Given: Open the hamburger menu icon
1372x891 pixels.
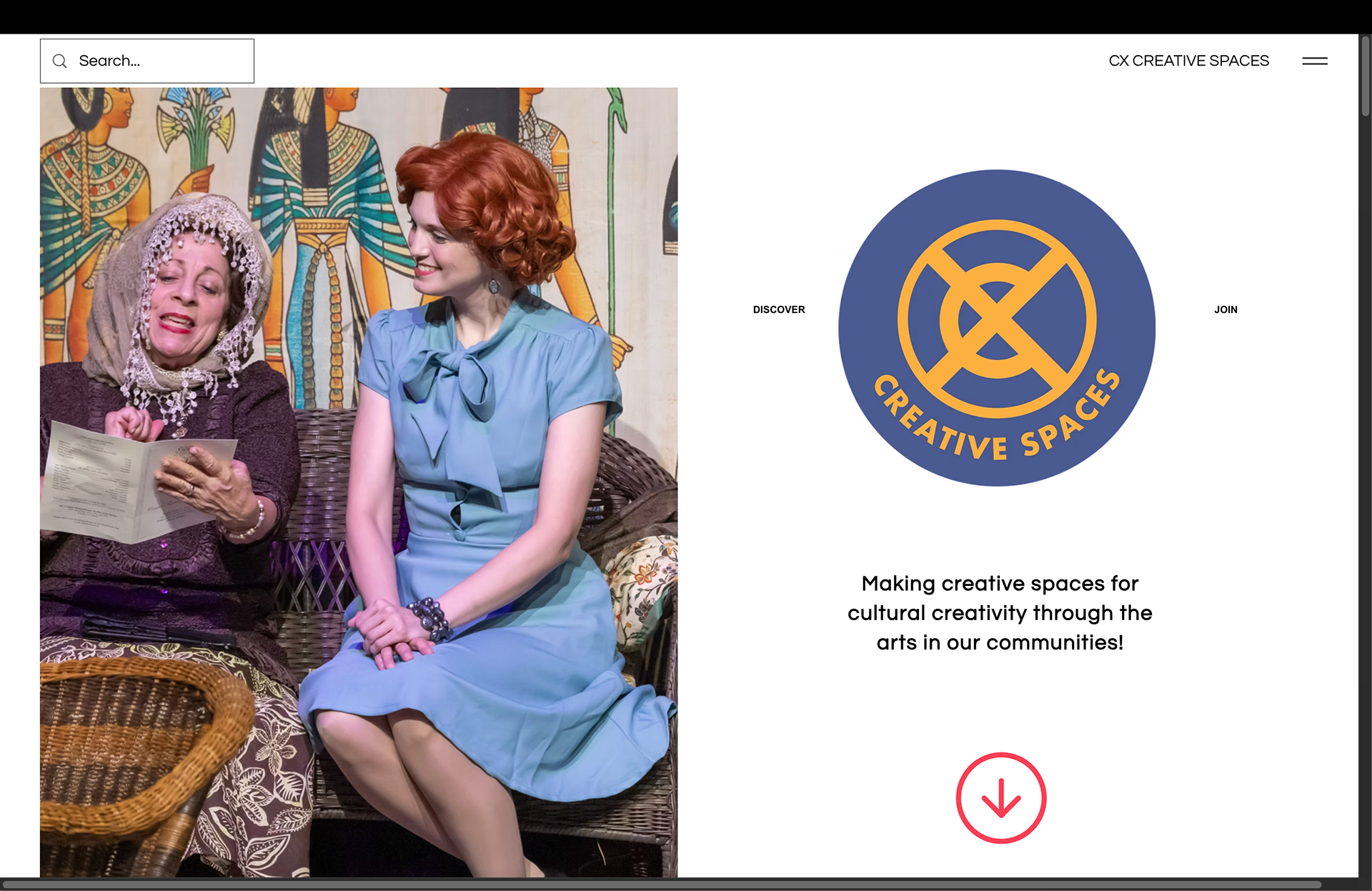Looking at the screenshot, I should coord(1314,61).
